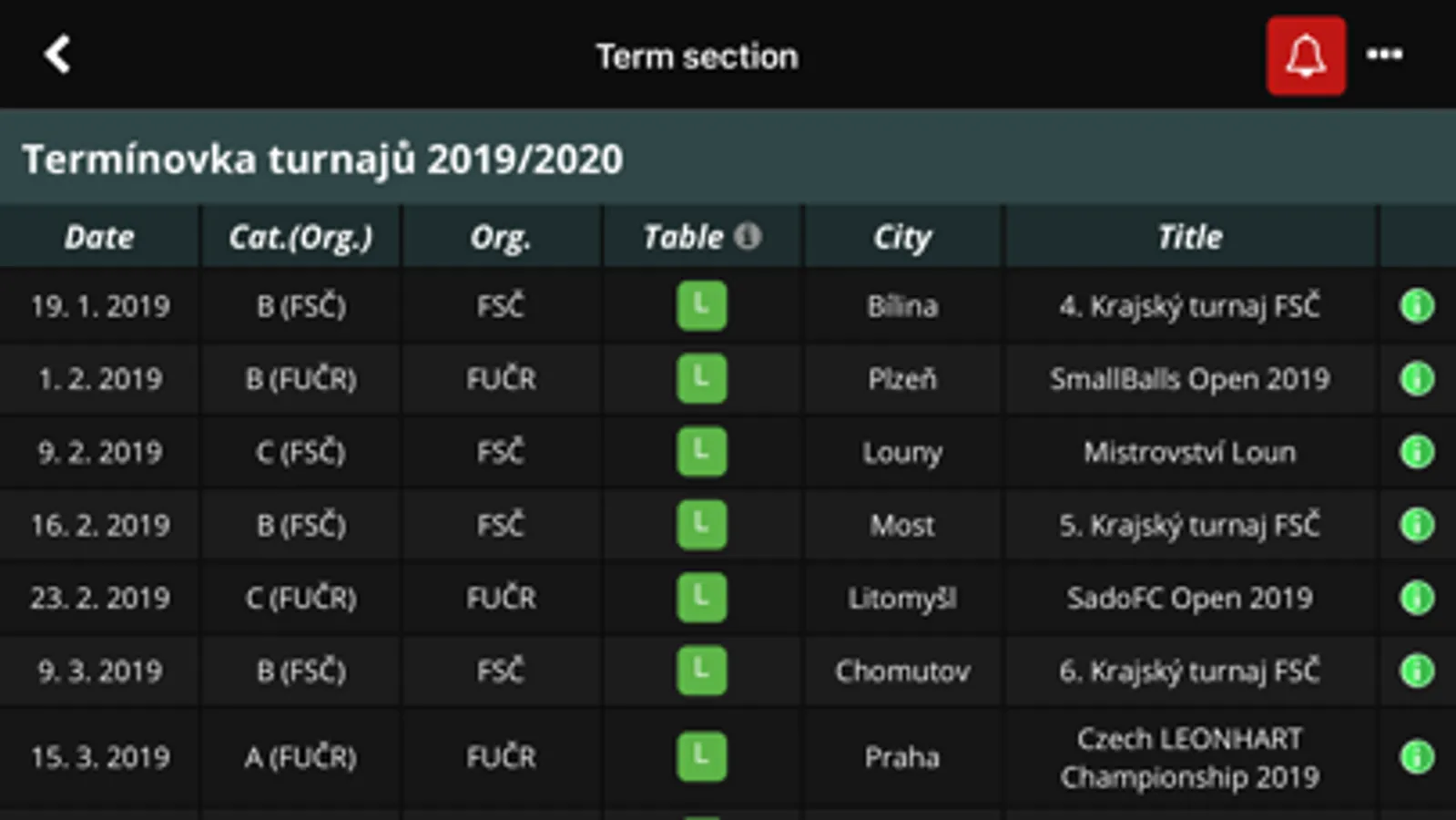The image size is (1456, 820).
Task: Open info for 4. Krajský turnaj FSČ
Action: [x=1416, y=306]
